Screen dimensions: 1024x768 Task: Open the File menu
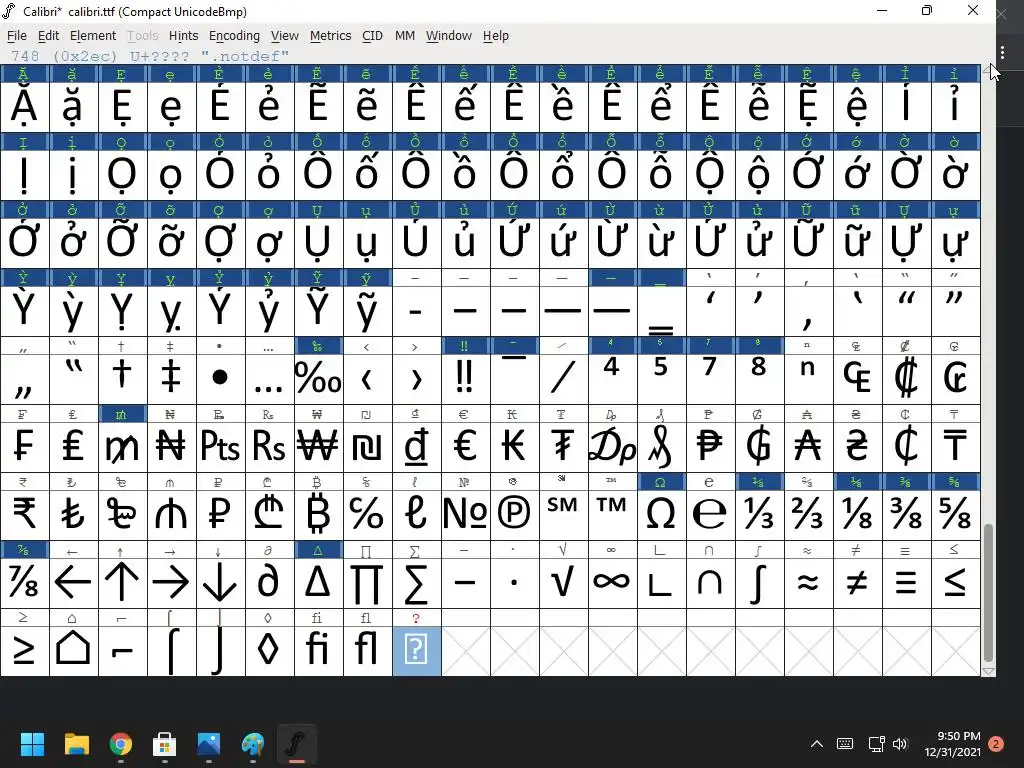coord(16,36)
